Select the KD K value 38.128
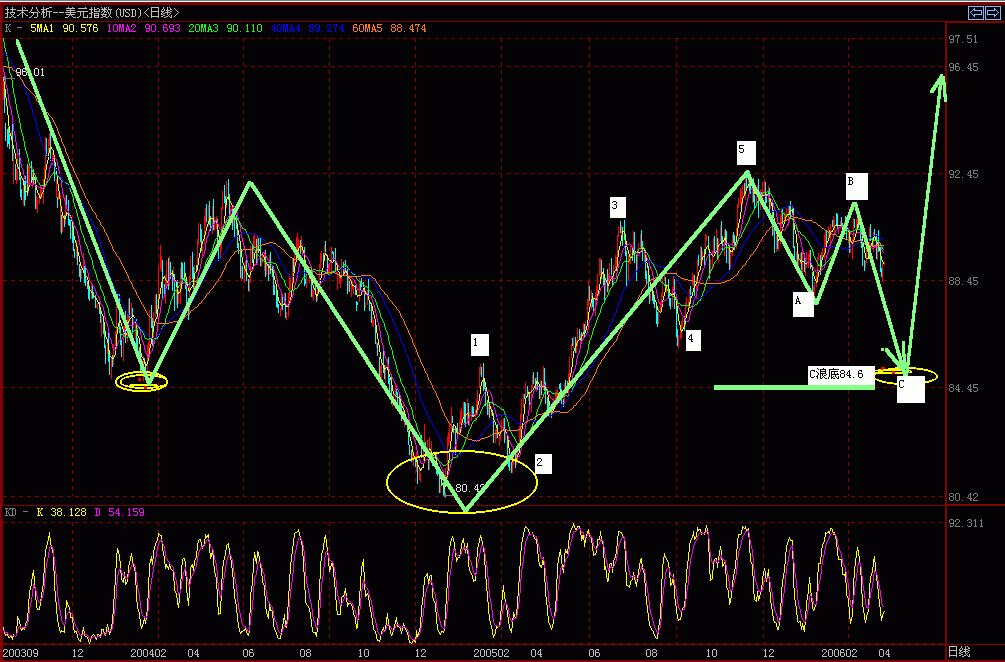This screenshot has height=662, width=1005. (x=69, y=513)
